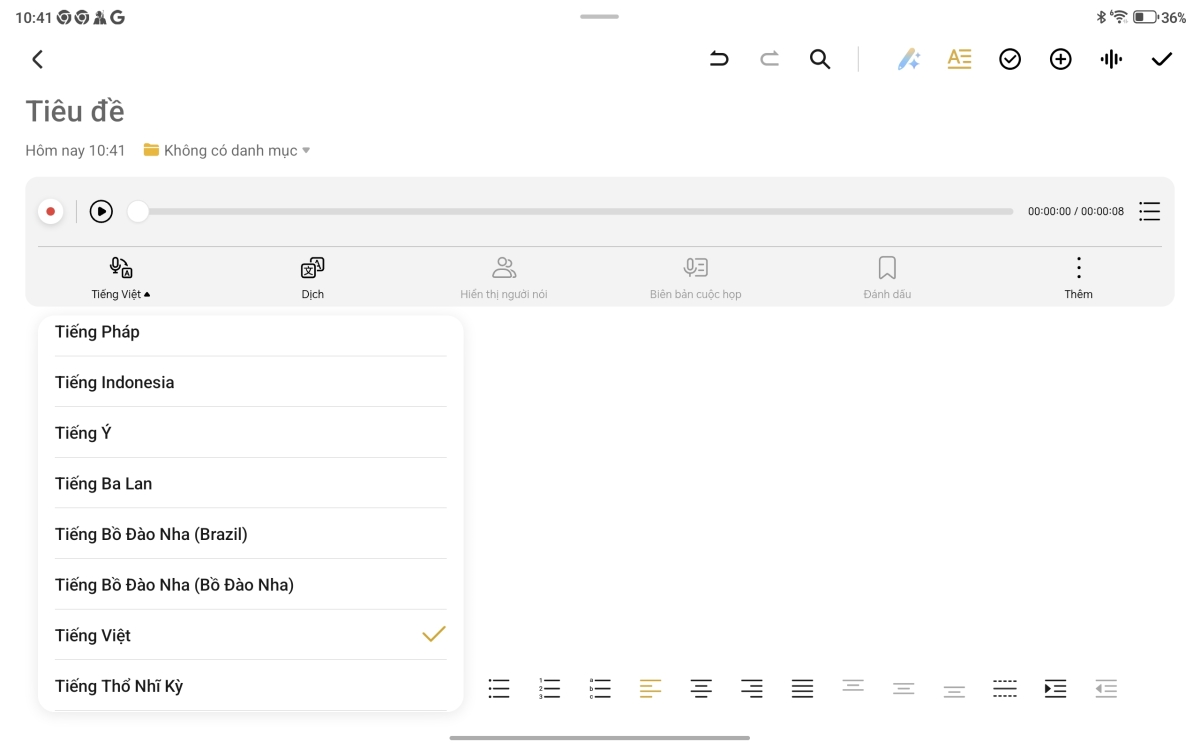Screen dimensions: 1200x750
Task: Add content with the plus circle icon
Action: [x=1060, y=60]
